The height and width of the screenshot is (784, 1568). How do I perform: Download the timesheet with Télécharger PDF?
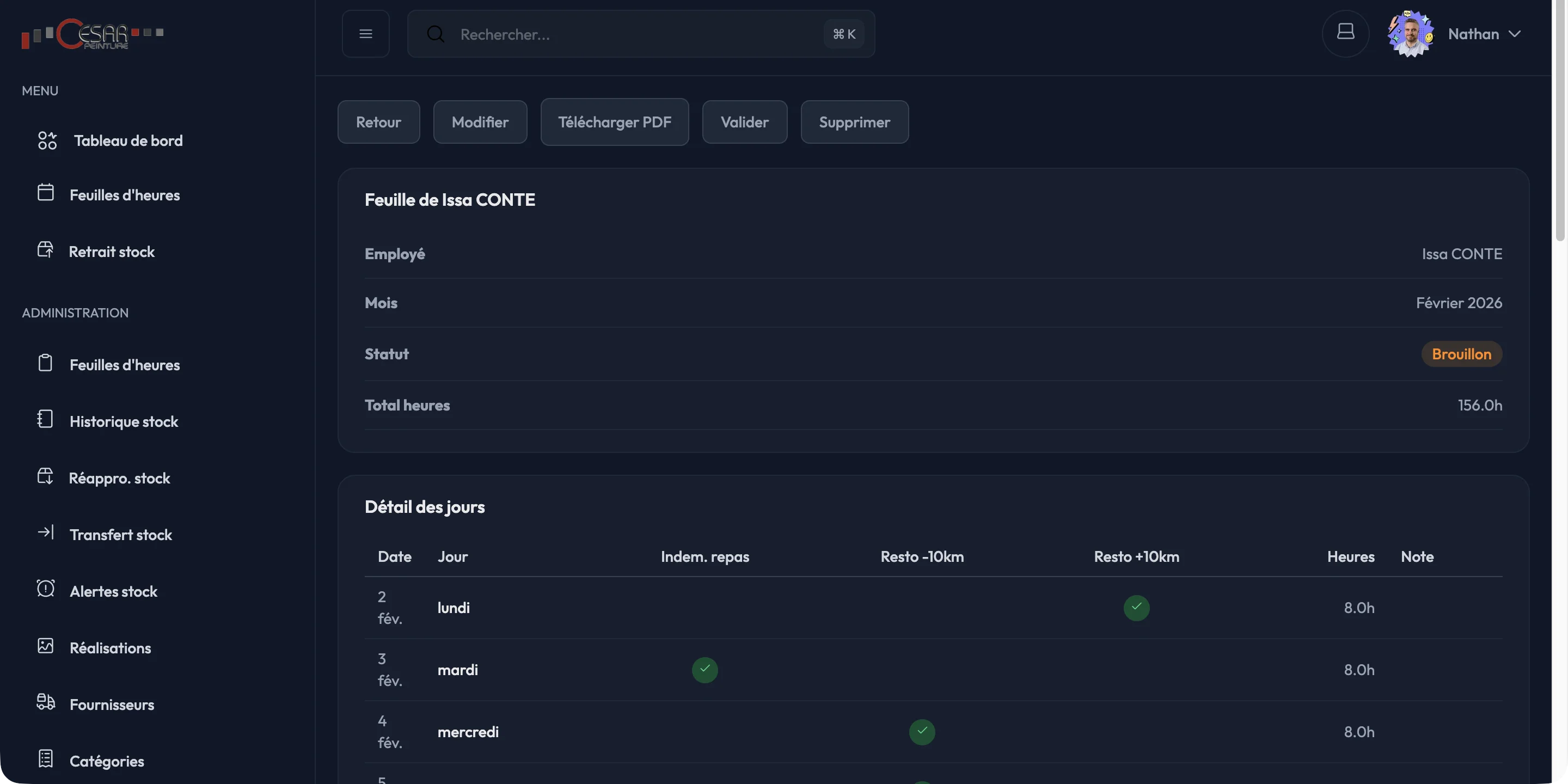pyautogui.click(x=614, y=122)
